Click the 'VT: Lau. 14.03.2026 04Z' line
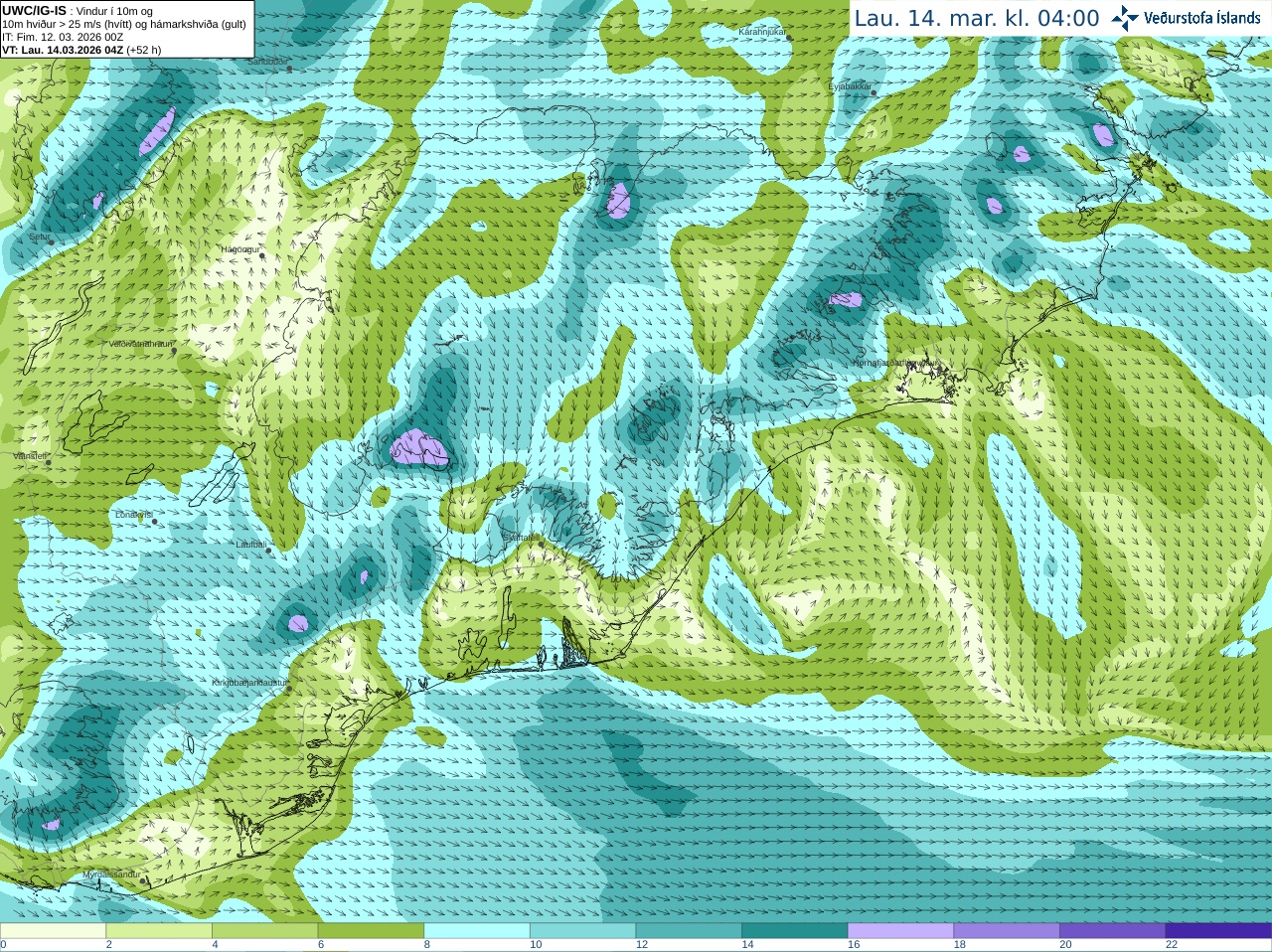 [81, 50]
